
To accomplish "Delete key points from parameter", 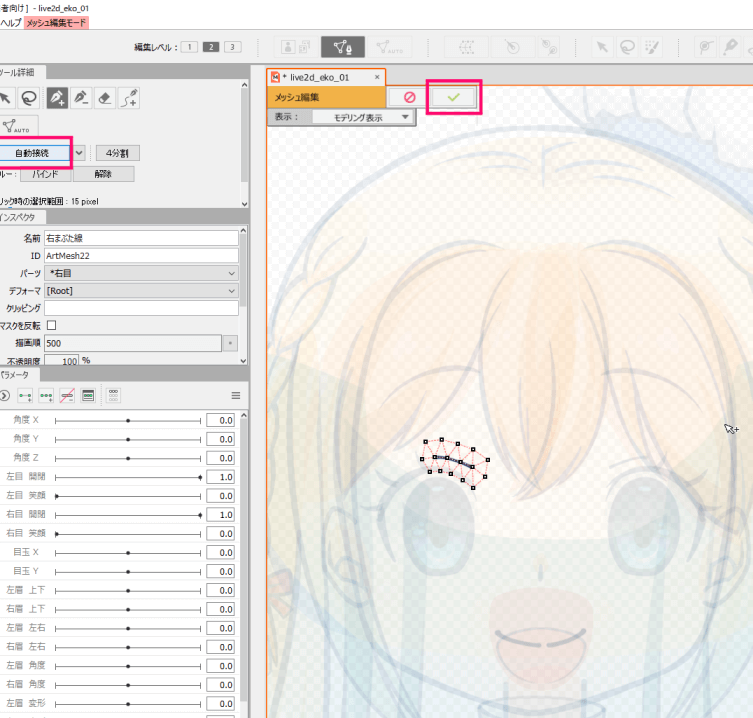I will (x=67, y=396).
